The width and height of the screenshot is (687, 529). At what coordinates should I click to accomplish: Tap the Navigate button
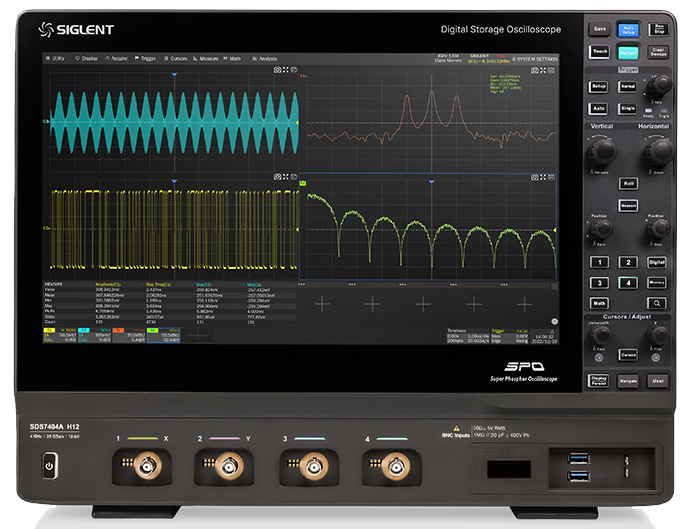tap(628, 381)
